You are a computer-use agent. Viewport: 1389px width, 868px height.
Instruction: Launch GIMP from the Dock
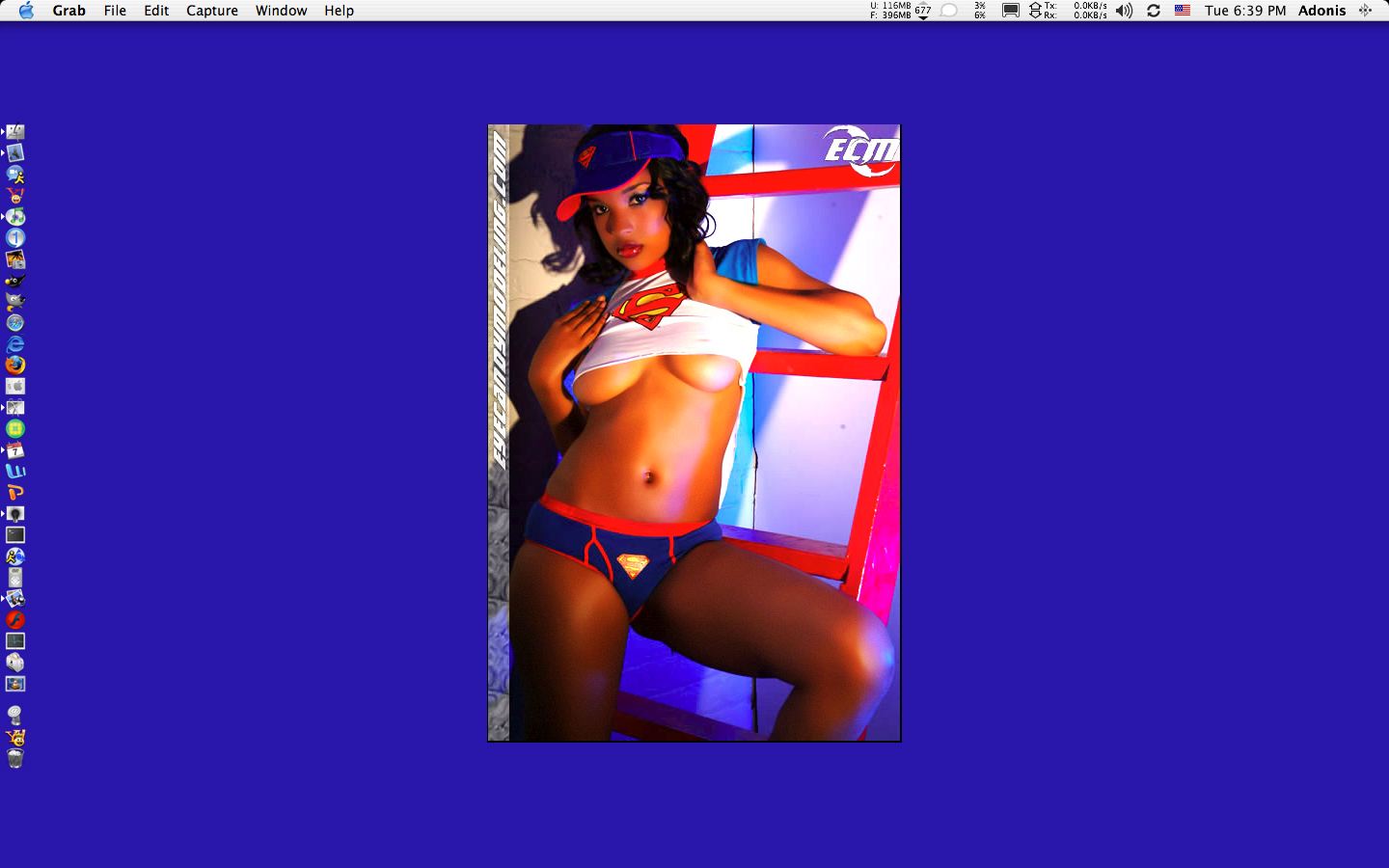(15, 302)
